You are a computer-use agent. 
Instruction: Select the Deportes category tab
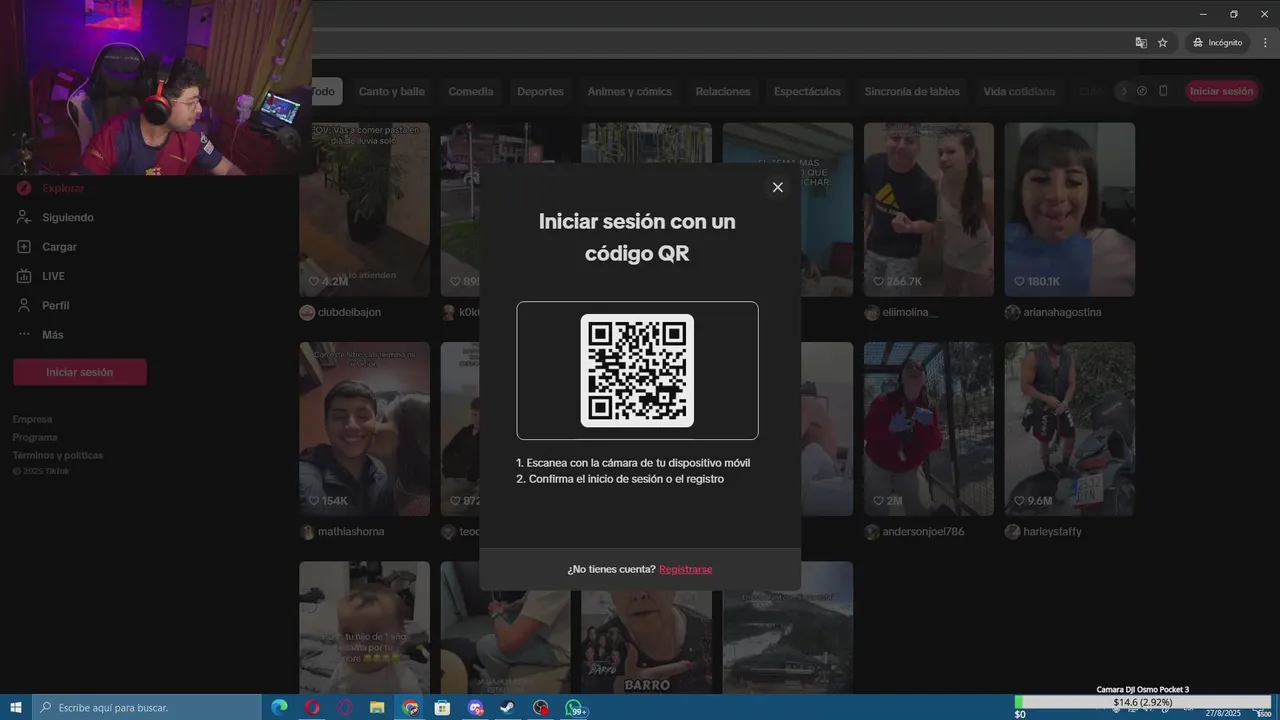point(540,91)
